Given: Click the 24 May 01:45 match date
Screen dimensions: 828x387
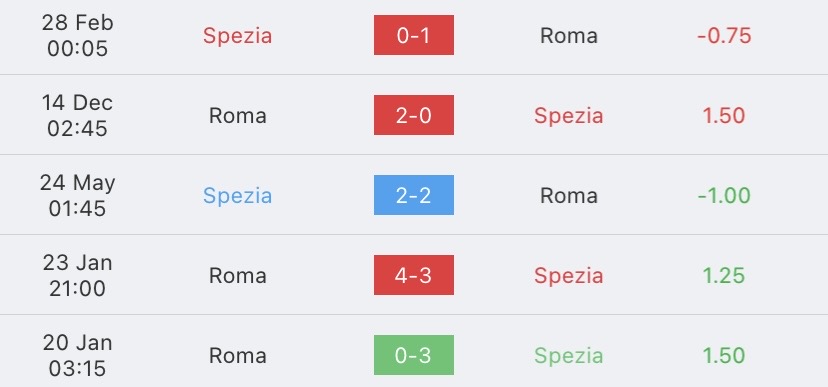Looking at the screenshot, I should tap(78, 195).
